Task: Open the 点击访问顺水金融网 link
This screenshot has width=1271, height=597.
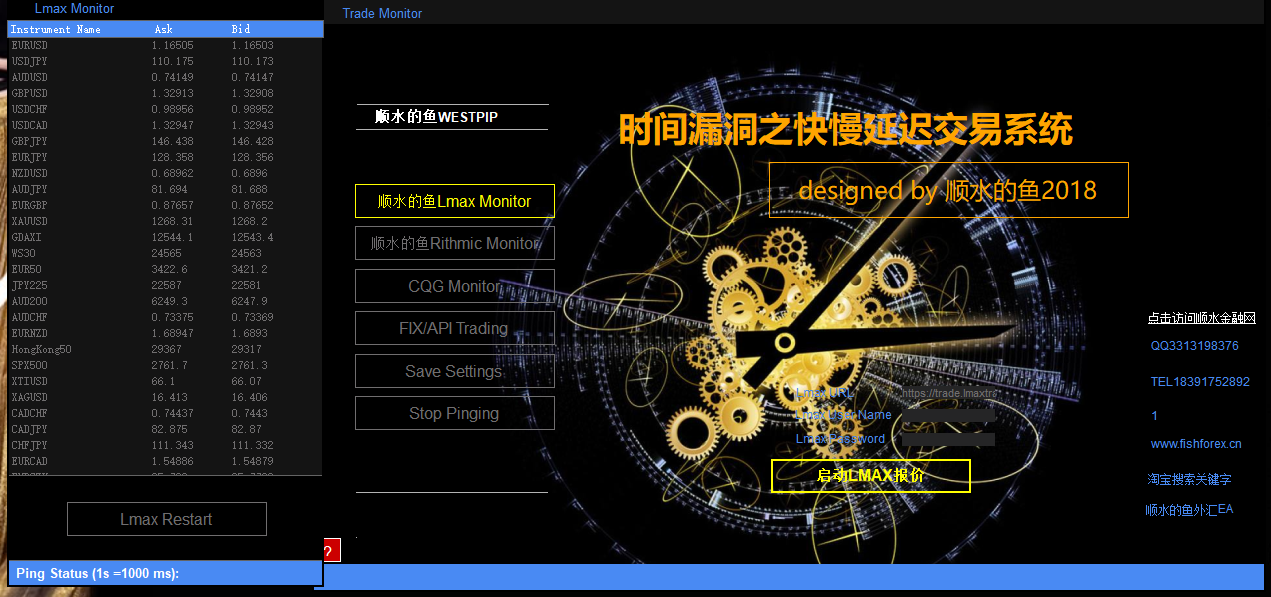Action: 1201,318
